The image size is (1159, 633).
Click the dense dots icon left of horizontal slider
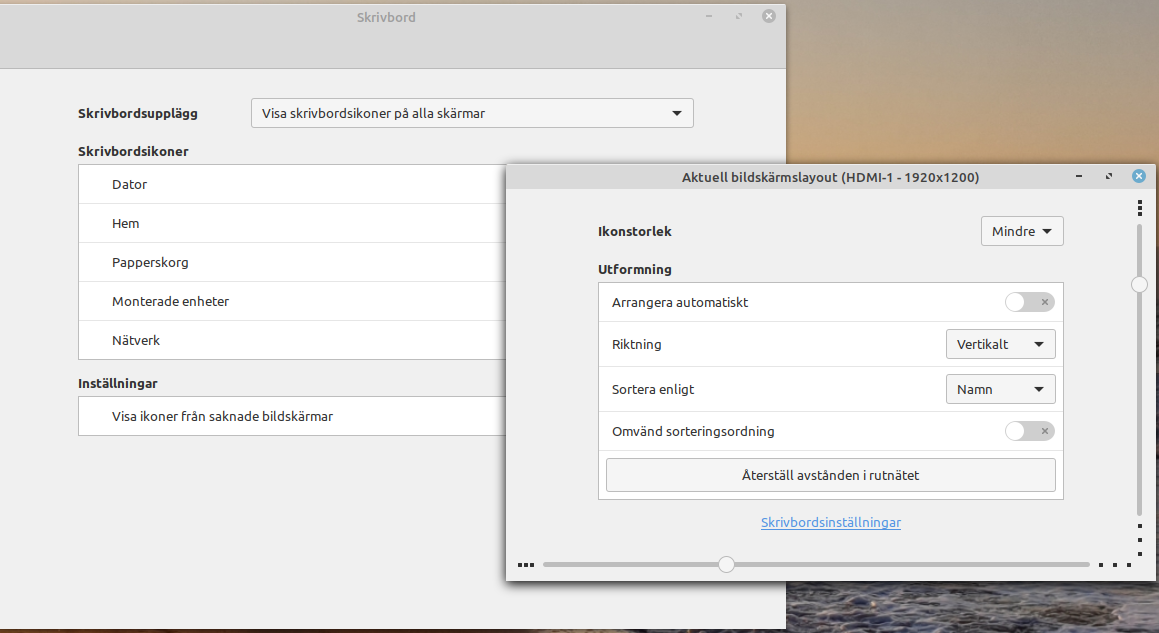[x=526, y=565]
